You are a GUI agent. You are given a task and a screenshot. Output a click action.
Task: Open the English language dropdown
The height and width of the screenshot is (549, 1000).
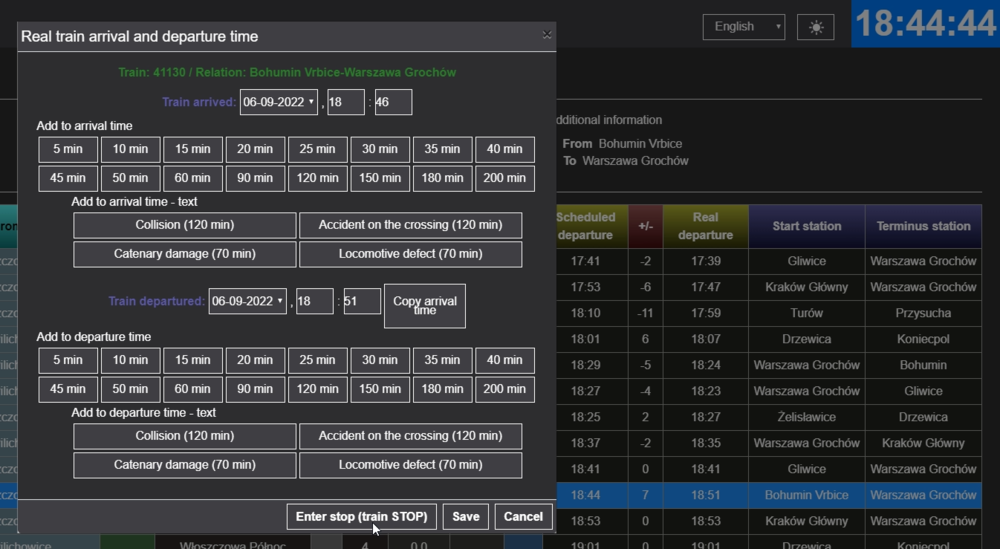click(743, 27)
